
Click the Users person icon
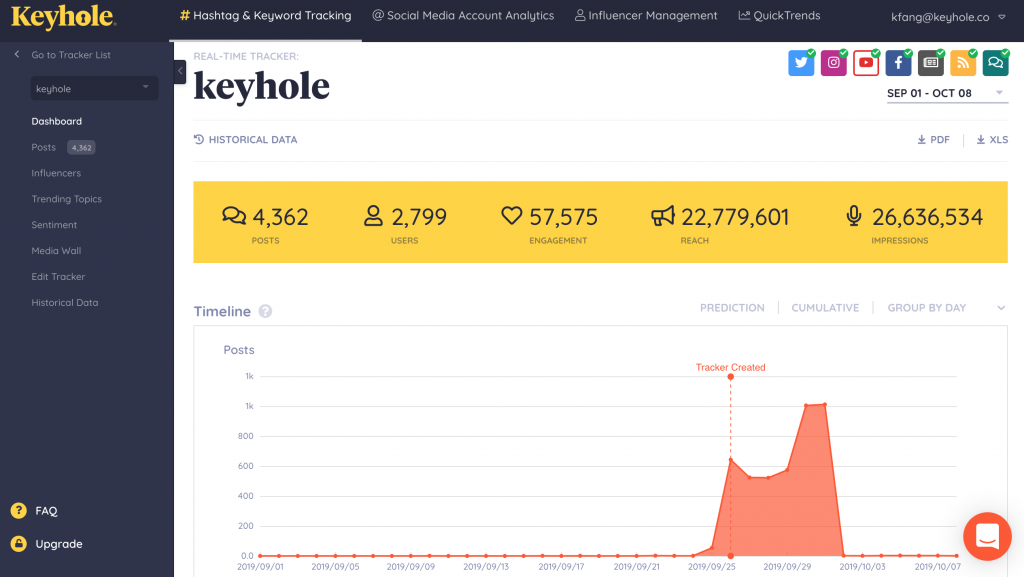[373, 215]
